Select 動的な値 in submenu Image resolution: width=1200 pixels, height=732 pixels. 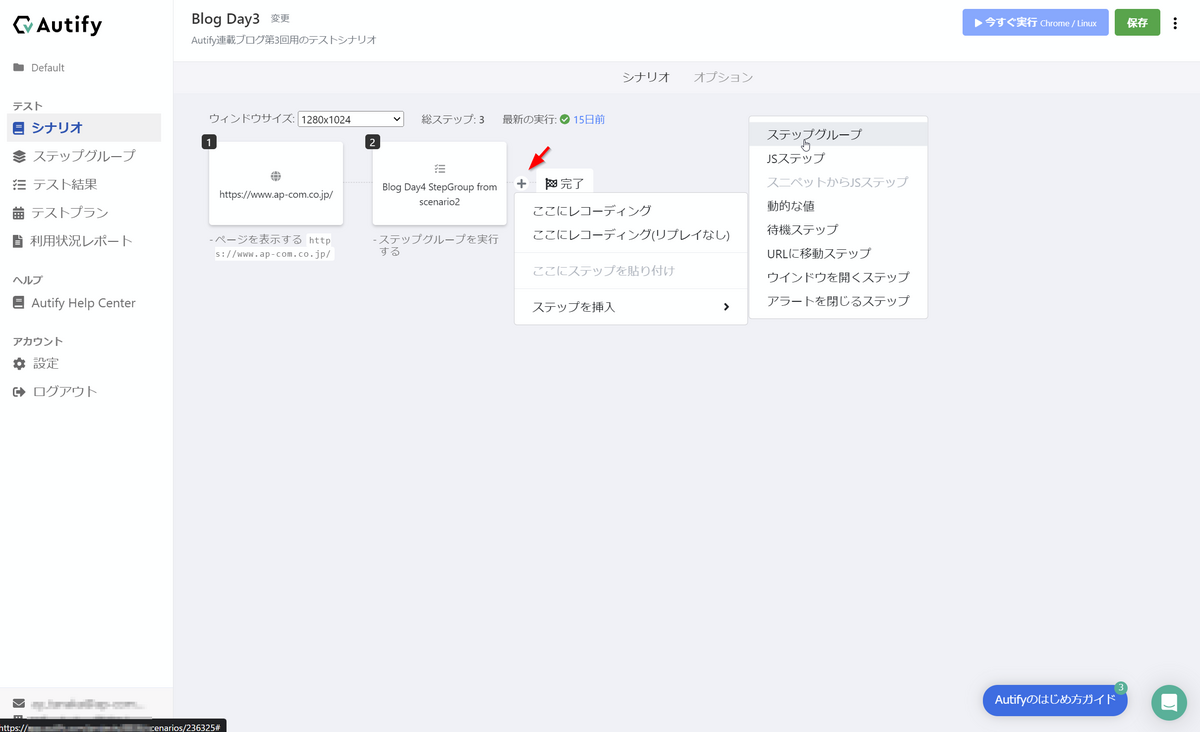point(838,206)
